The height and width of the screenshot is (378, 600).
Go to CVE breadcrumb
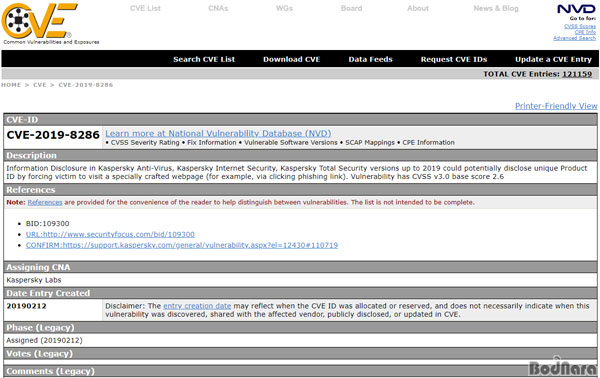[x=39, y=85]
